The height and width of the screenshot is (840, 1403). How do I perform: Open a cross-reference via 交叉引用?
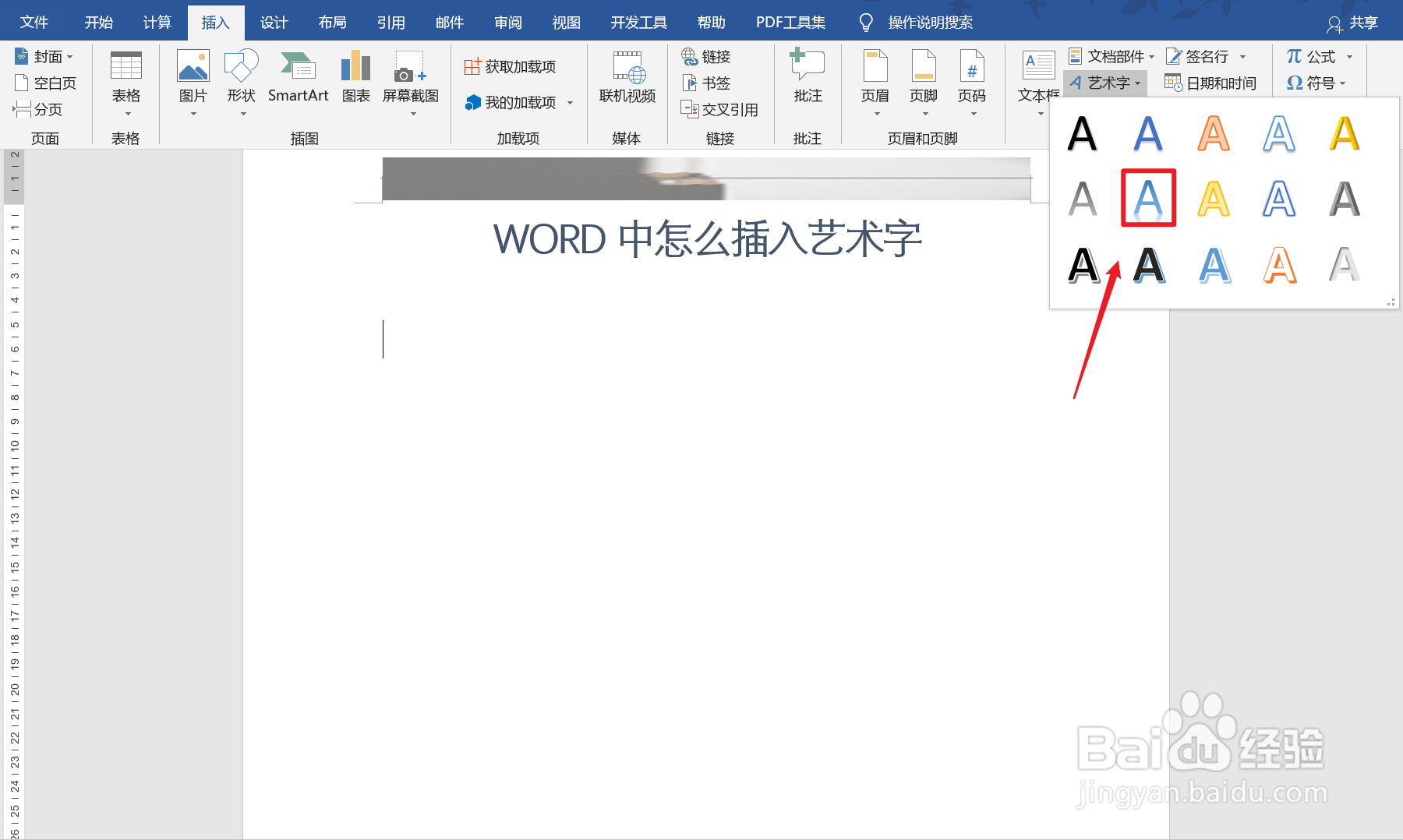(x=720, y=109)
